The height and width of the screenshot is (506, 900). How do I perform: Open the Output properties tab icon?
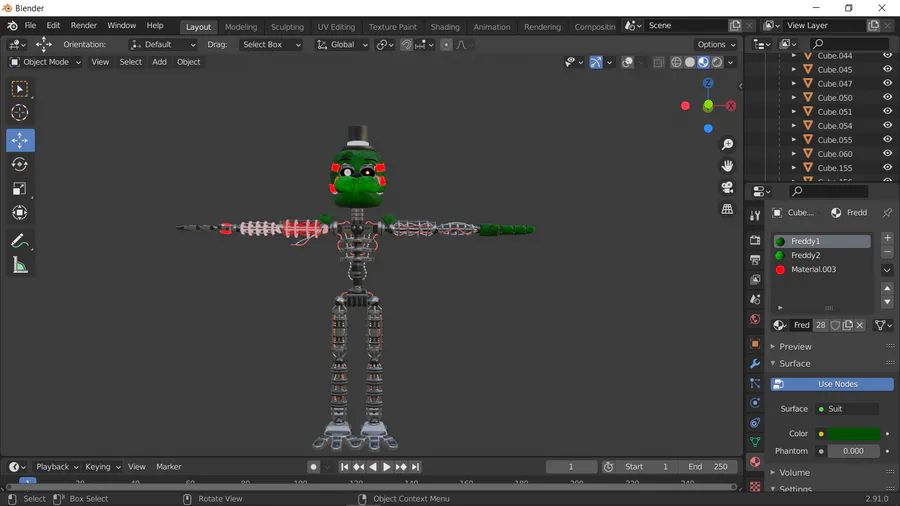[755, 260]
